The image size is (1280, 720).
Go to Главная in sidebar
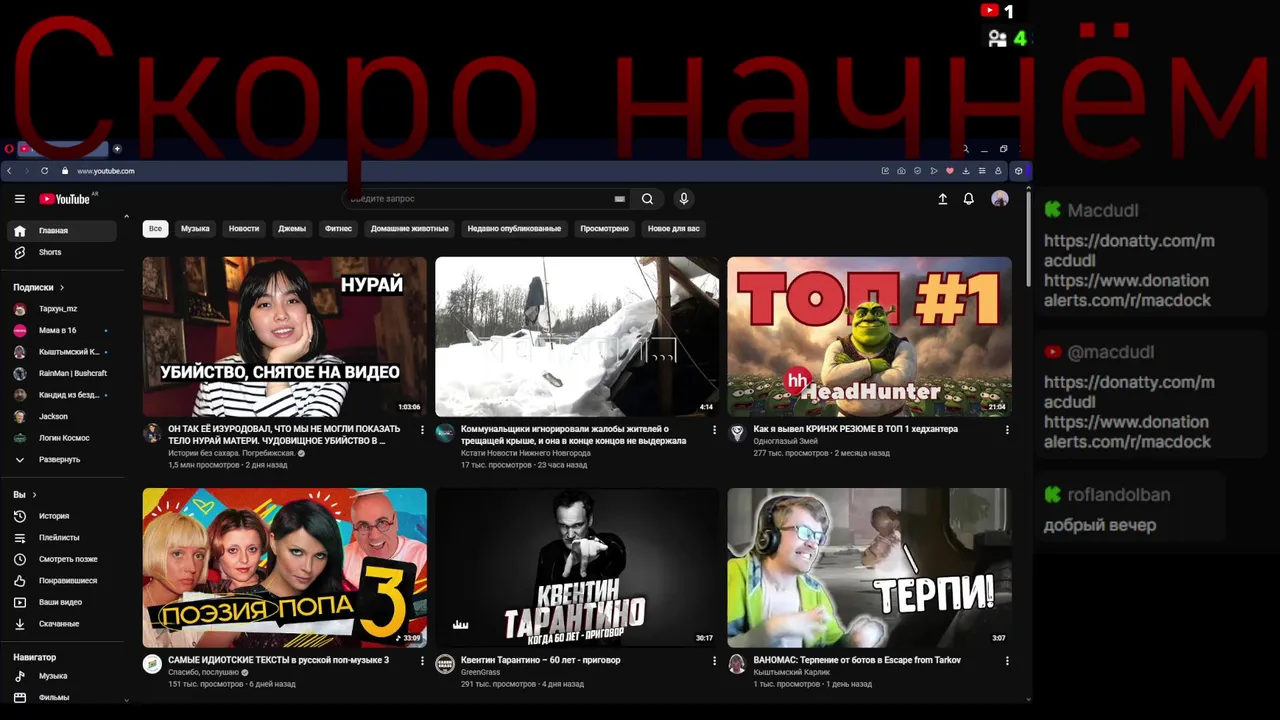pos(62,231)
